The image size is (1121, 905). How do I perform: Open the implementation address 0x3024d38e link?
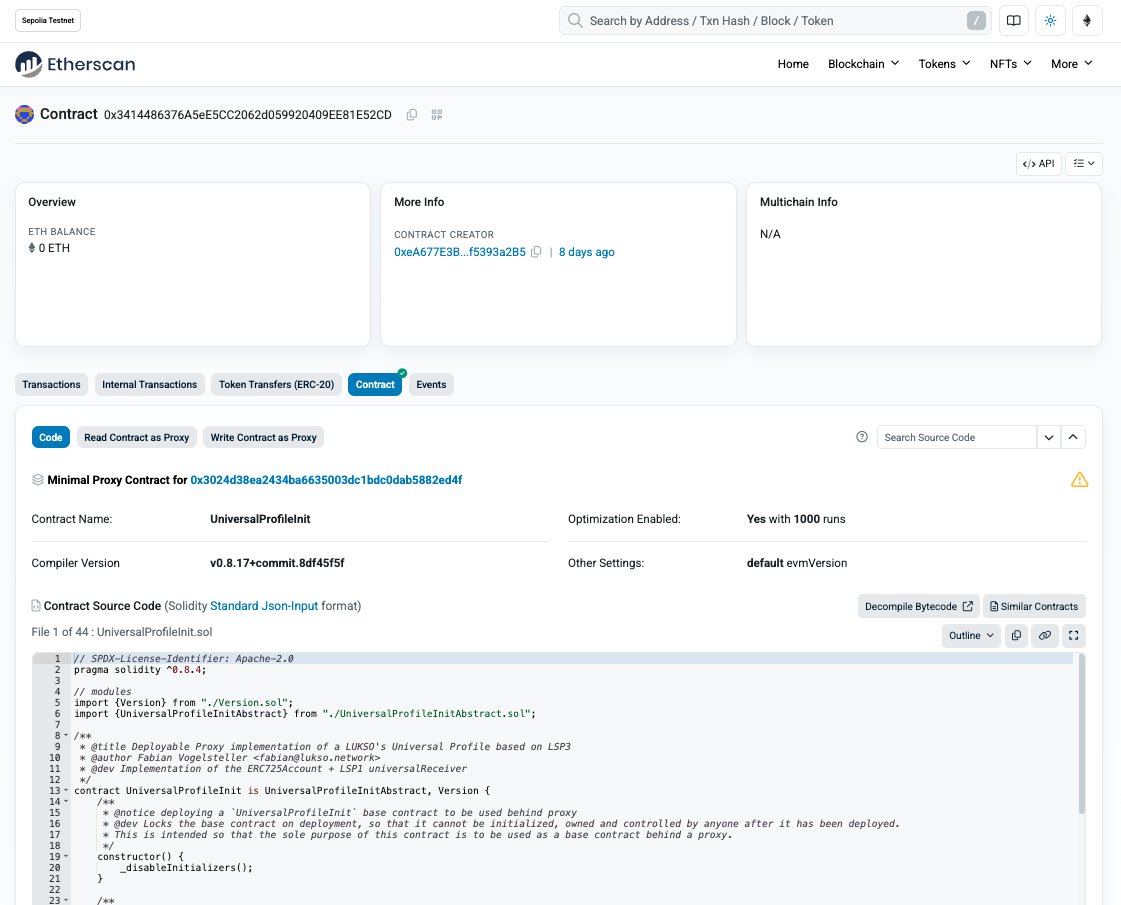[326, 480]
